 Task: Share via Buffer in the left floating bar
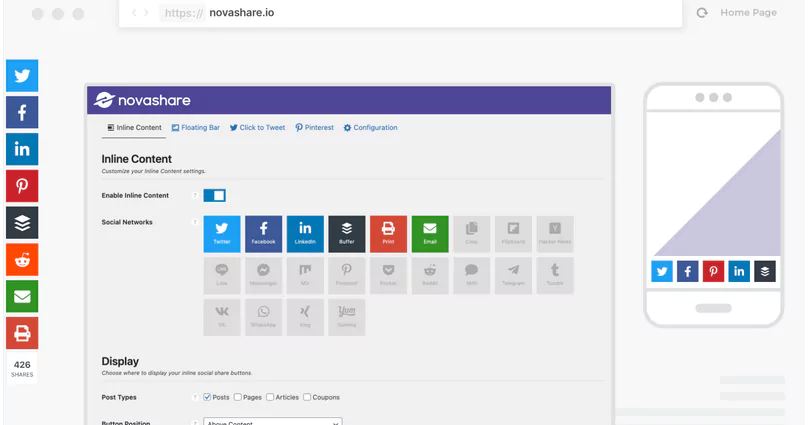coord(22,223)
